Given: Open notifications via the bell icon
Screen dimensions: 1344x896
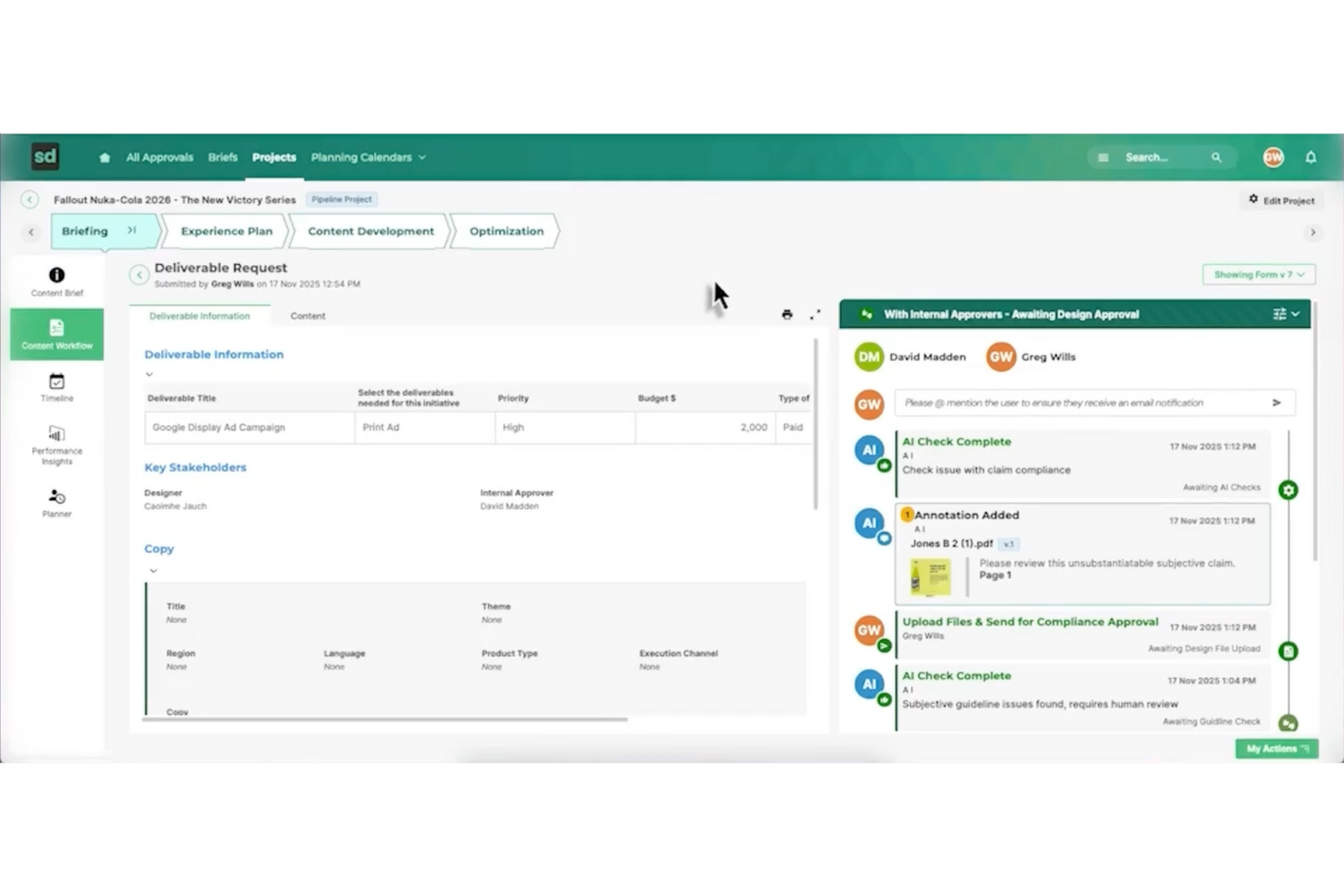Looking at the screenshot, I should 1310,157.
